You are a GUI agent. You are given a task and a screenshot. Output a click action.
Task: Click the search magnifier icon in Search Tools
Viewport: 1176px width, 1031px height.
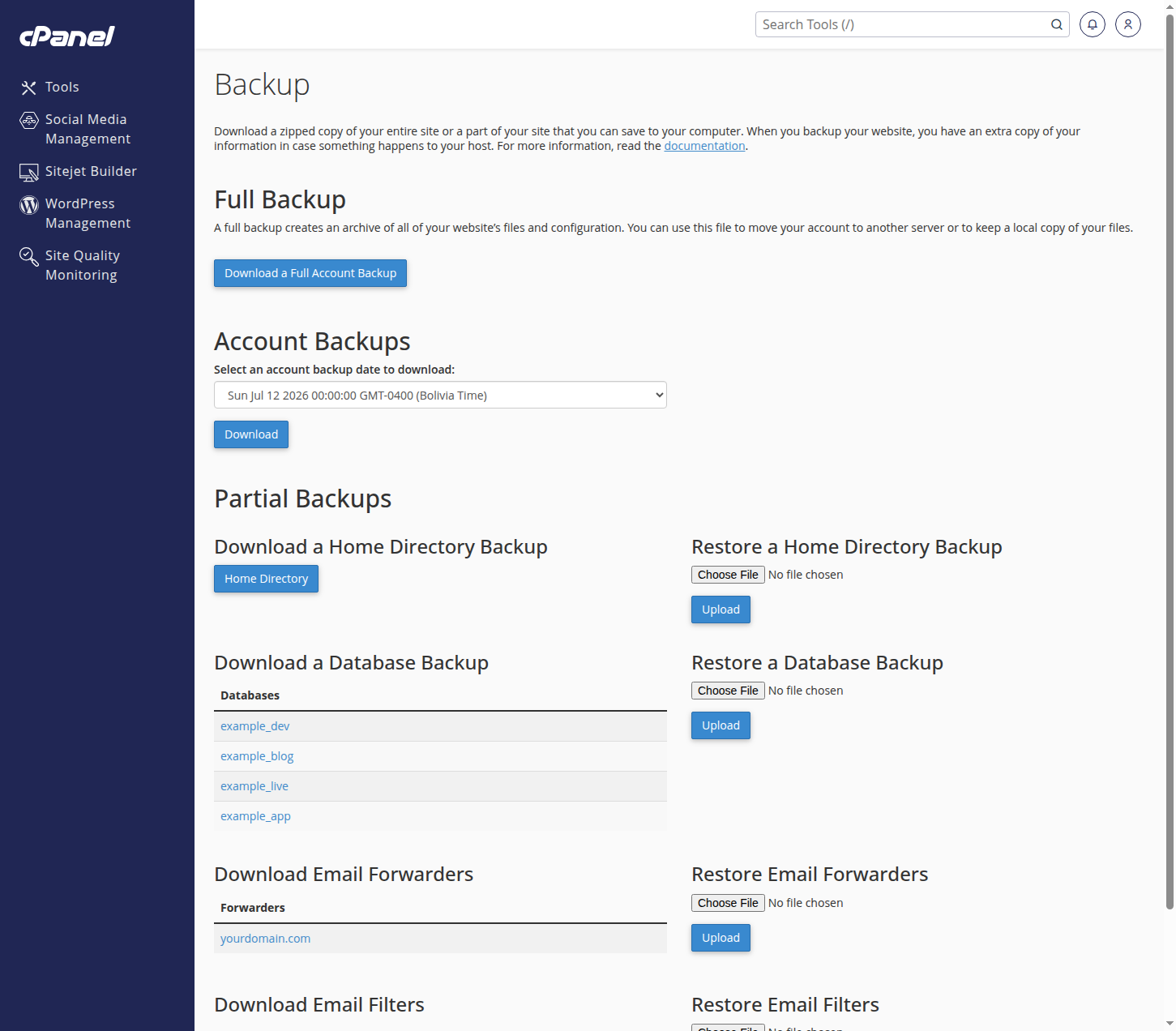pyautogui.click(x=1057, y=24)
